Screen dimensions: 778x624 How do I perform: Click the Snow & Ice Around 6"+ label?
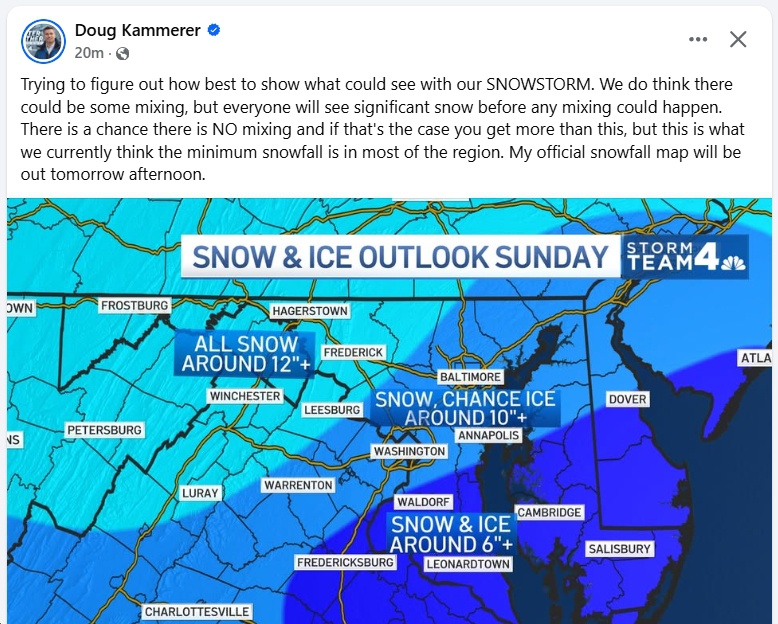[x=451, y=534]
